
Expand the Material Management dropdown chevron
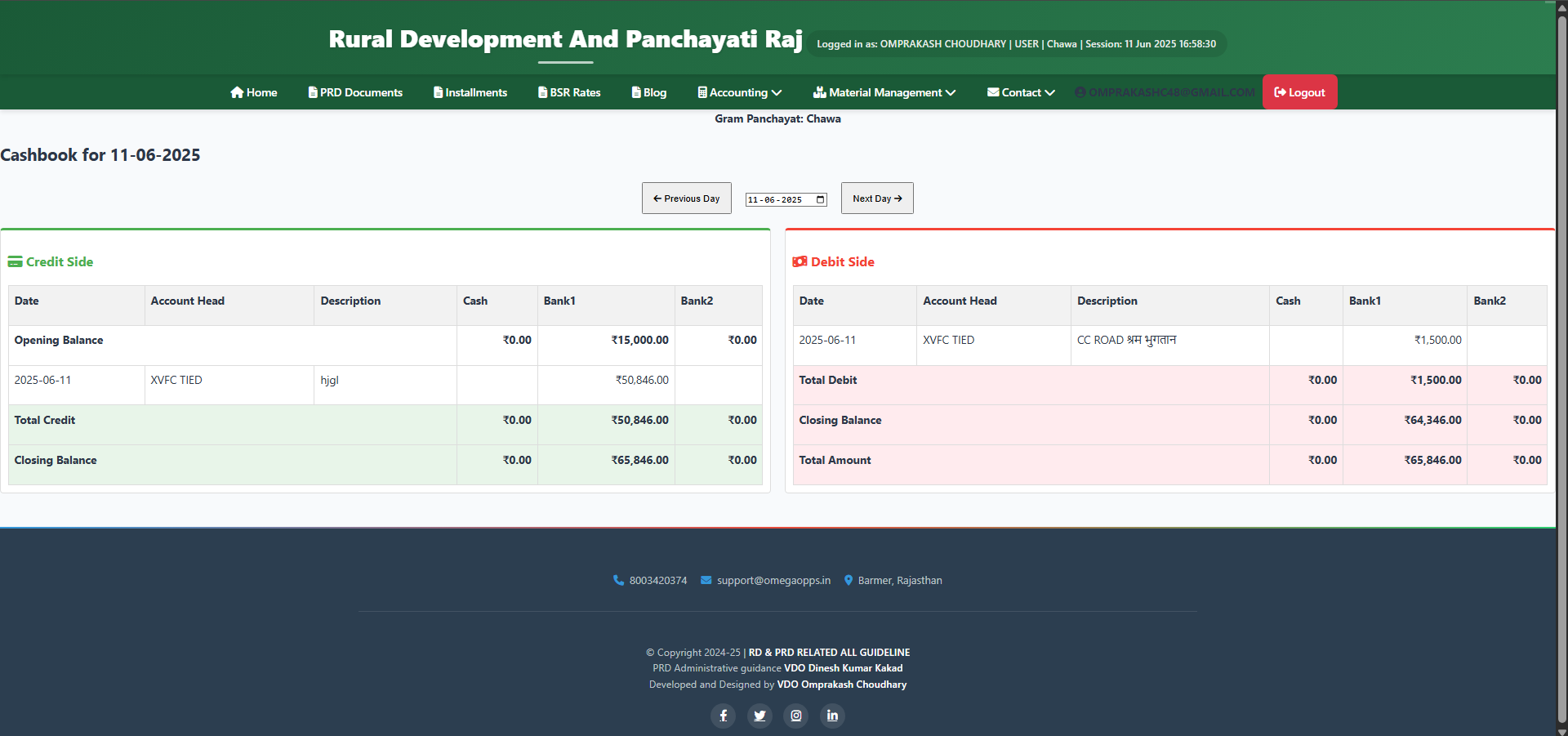pos(951,93)
